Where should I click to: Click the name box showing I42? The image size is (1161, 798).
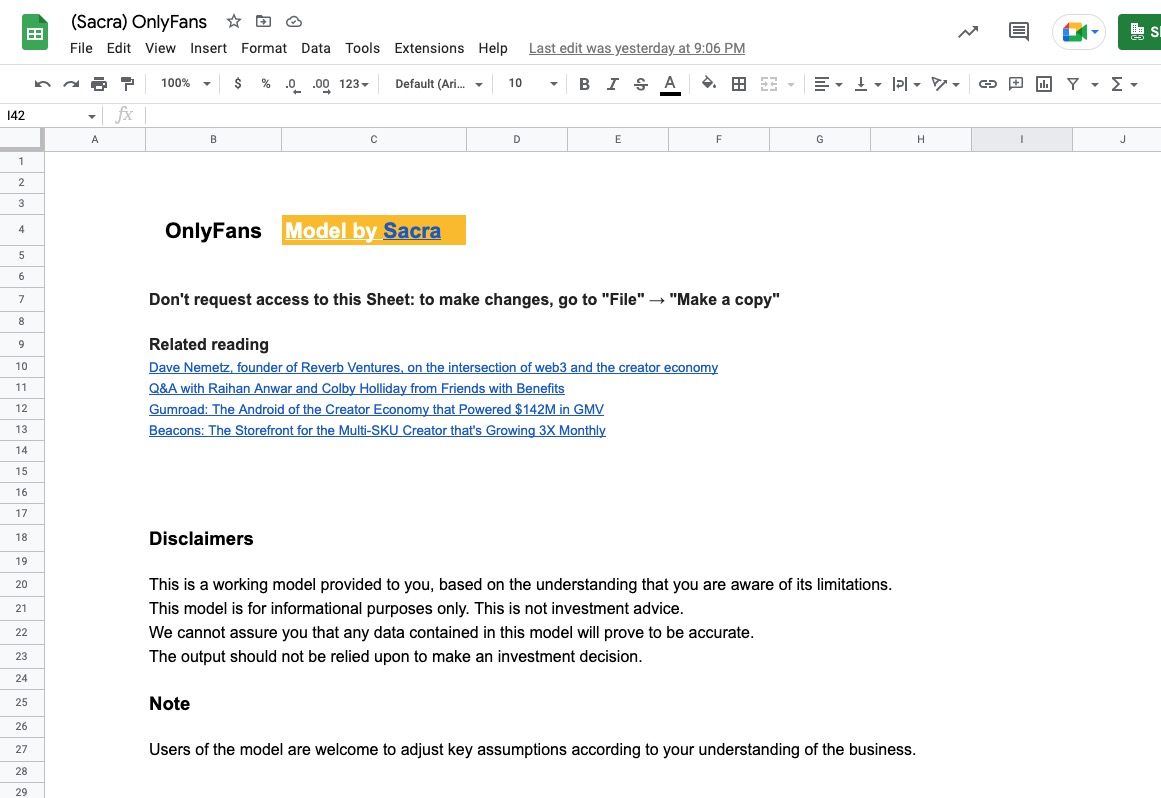click(x=50, y=115)
